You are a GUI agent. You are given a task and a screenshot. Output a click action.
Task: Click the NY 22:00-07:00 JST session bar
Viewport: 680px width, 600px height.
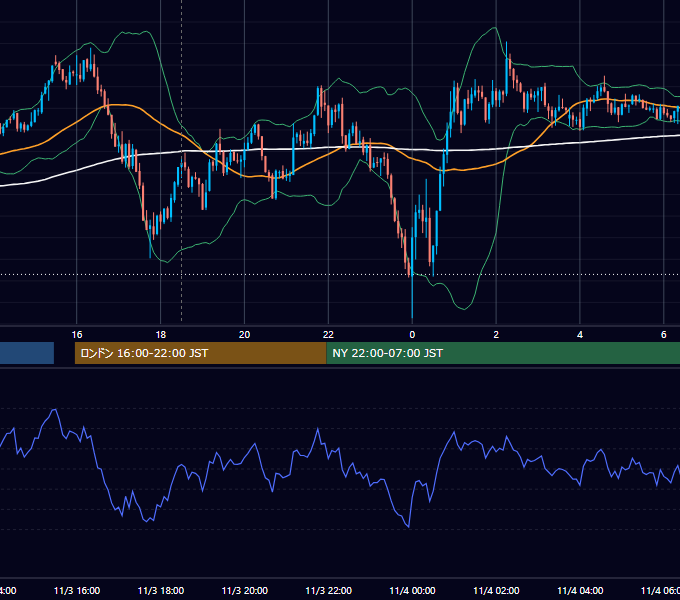(x=503, y=353)
